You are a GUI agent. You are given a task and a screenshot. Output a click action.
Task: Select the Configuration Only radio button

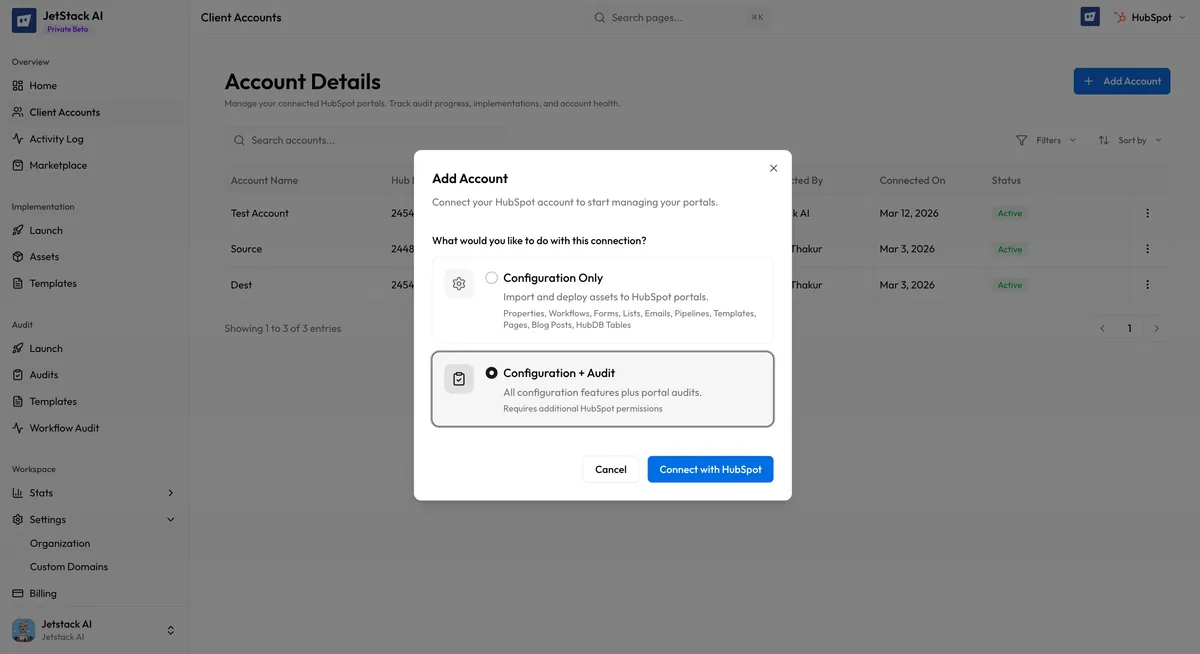tap(491, 278)
